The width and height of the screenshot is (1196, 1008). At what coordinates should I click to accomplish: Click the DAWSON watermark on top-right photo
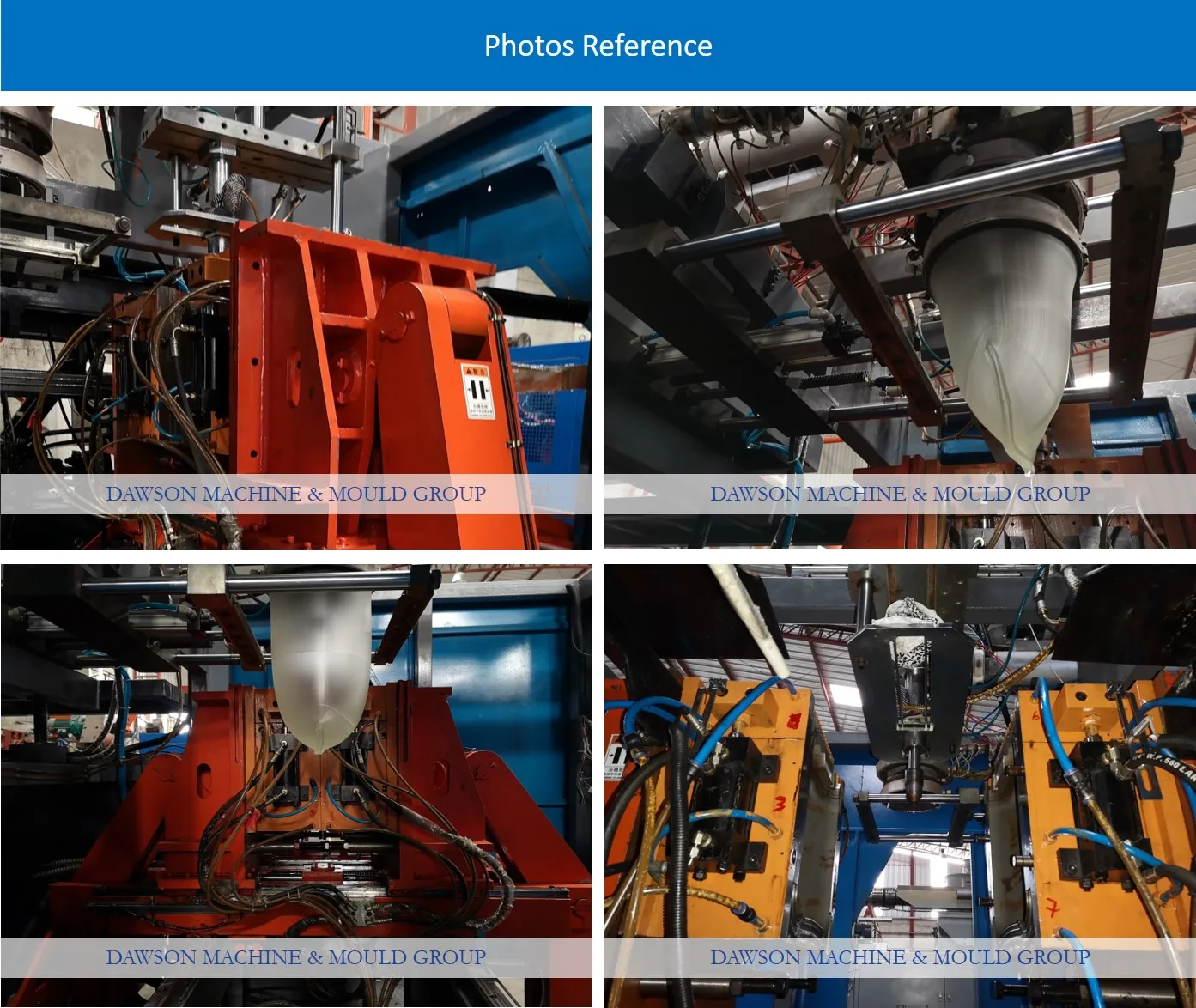pos(900,494)
